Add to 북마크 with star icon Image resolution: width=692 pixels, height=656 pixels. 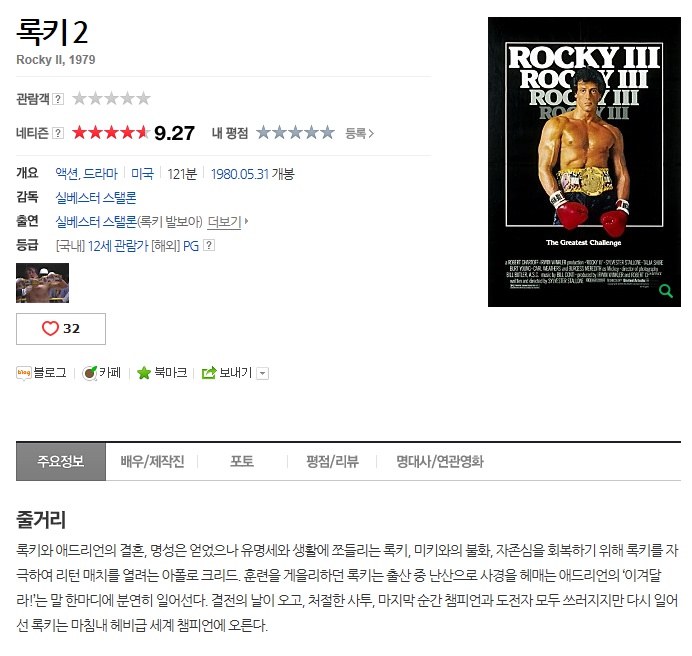(144, 373)
